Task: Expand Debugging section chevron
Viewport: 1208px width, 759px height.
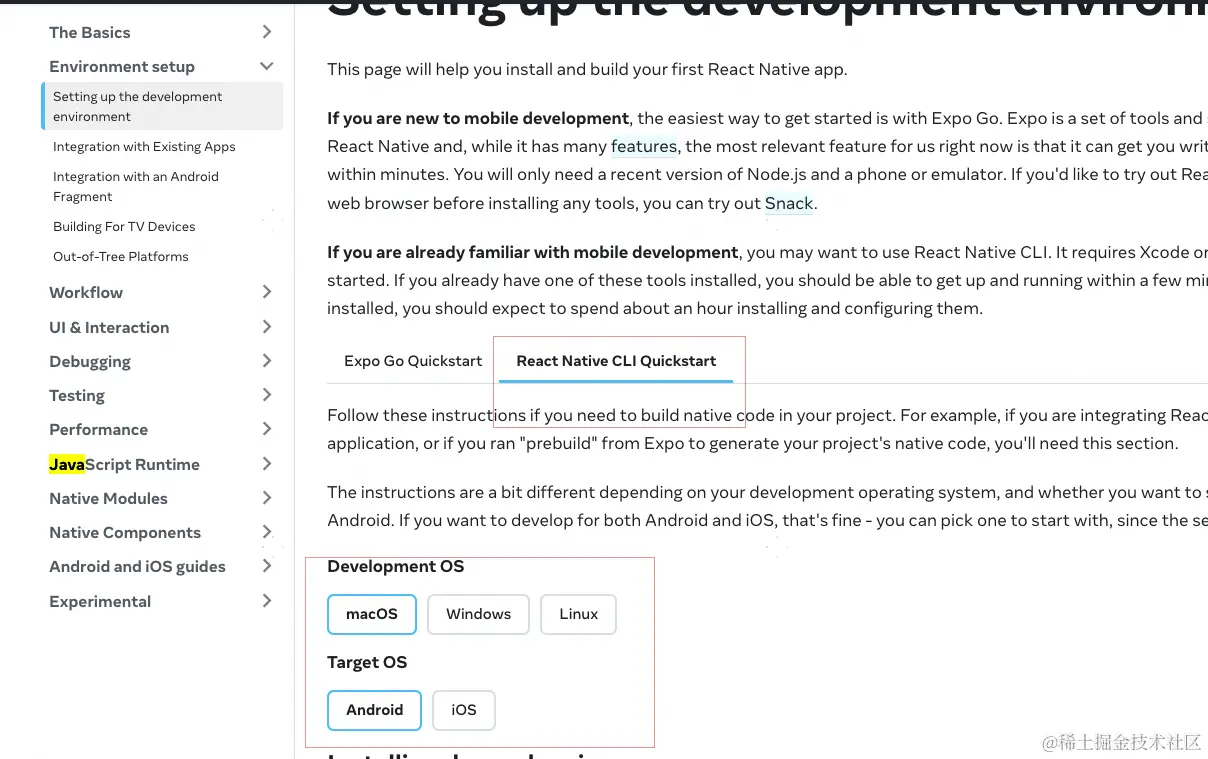Action: coord(267,361)
